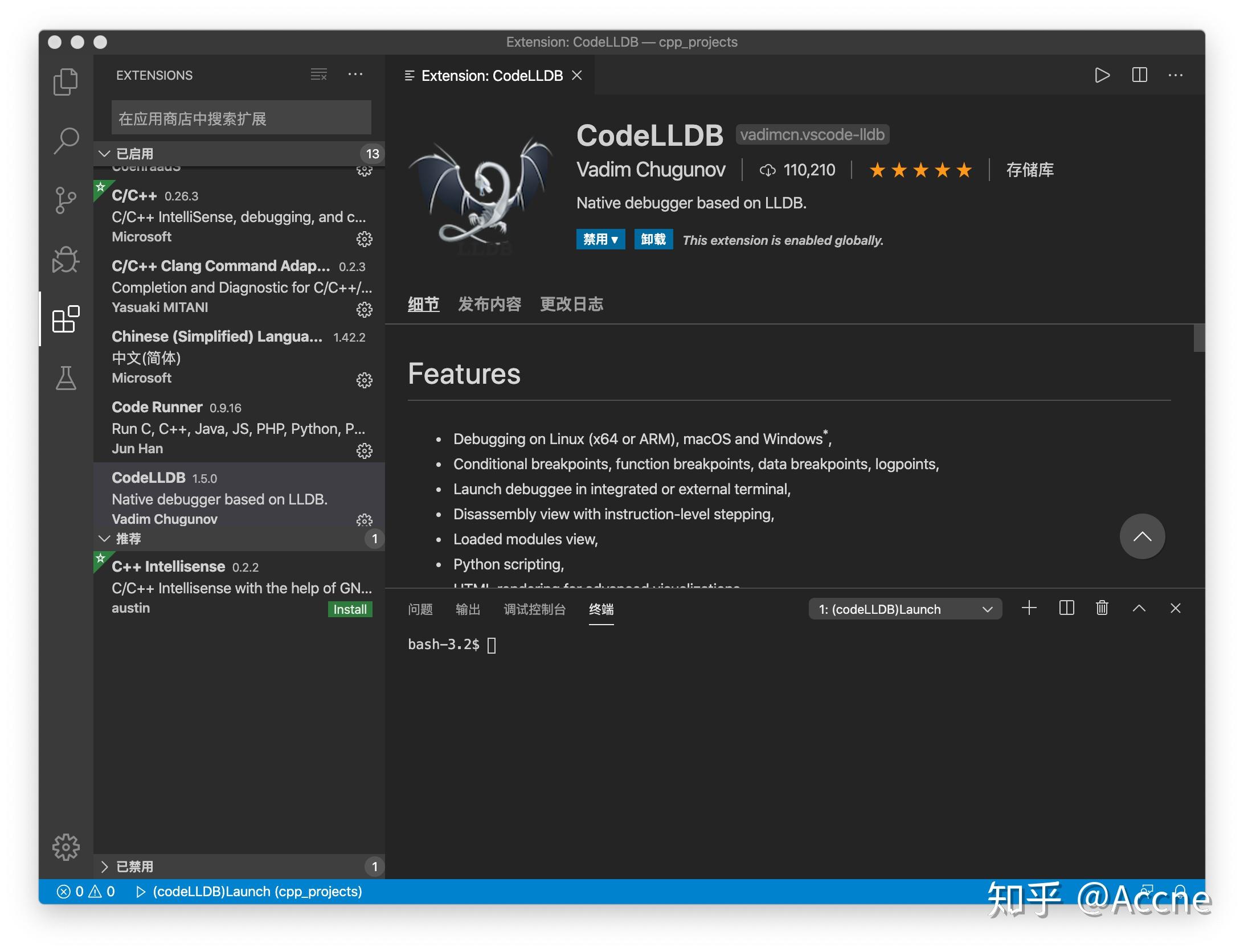Viewport: 1244px width, 952px height.
Task: Open a new integrated terminal with plus icon
Action: pyautogui.click(x=1030, y=608)
